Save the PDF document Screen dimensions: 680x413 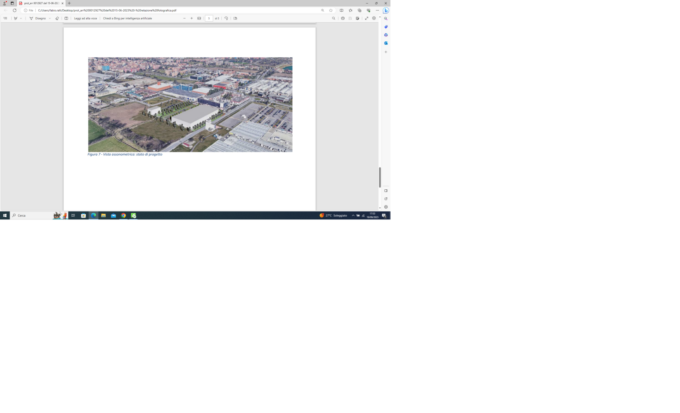click(x=350, y=18)
